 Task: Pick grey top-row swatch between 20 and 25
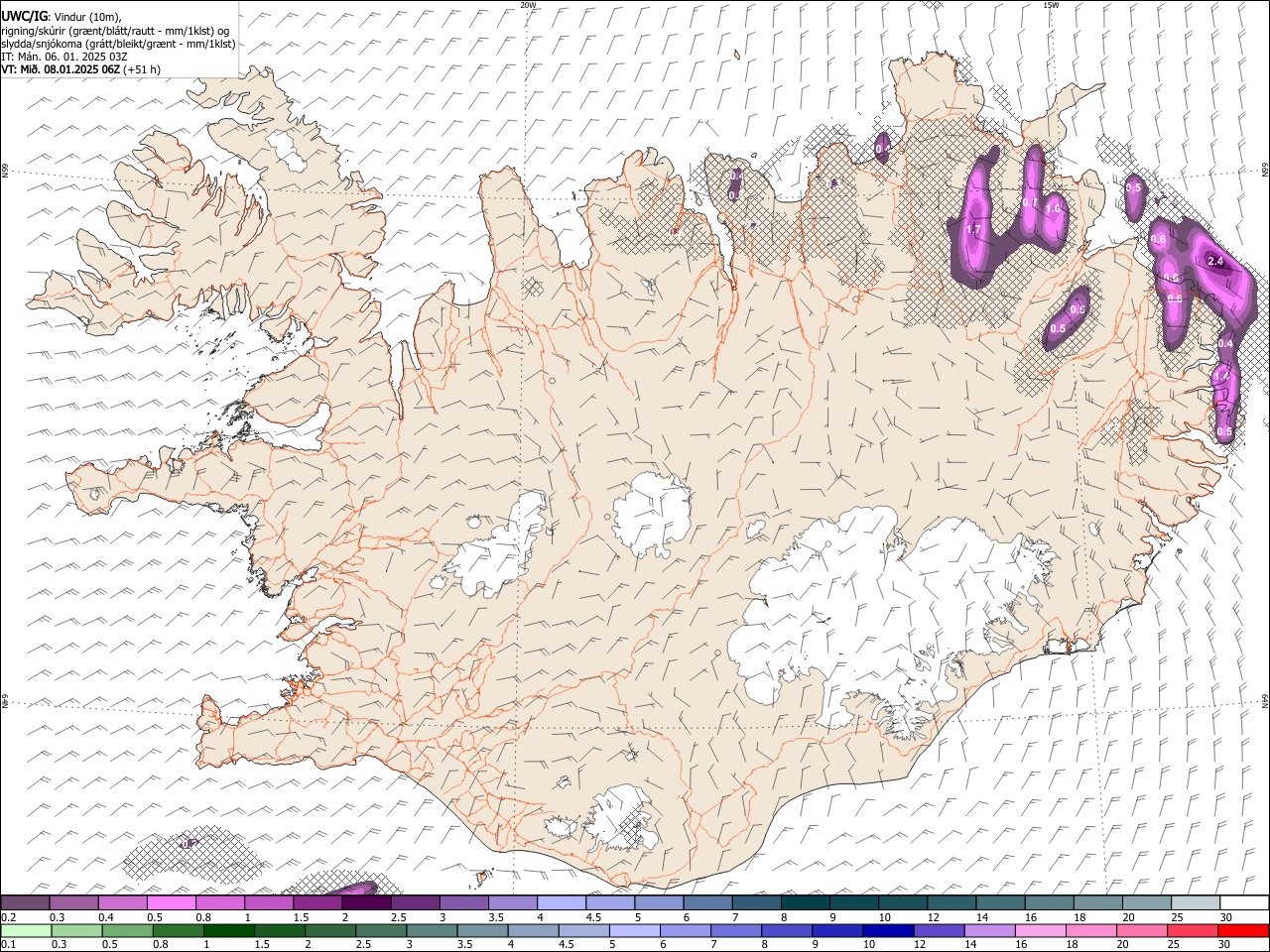(1147, 903)
